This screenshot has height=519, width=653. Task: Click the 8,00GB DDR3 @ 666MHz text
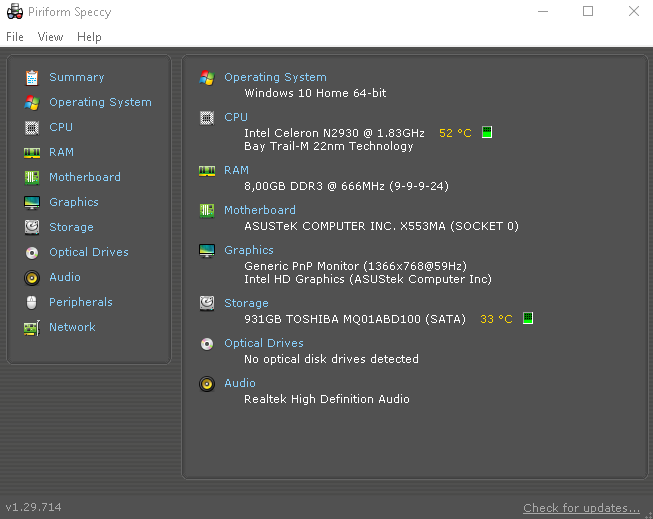pos(314,186)
